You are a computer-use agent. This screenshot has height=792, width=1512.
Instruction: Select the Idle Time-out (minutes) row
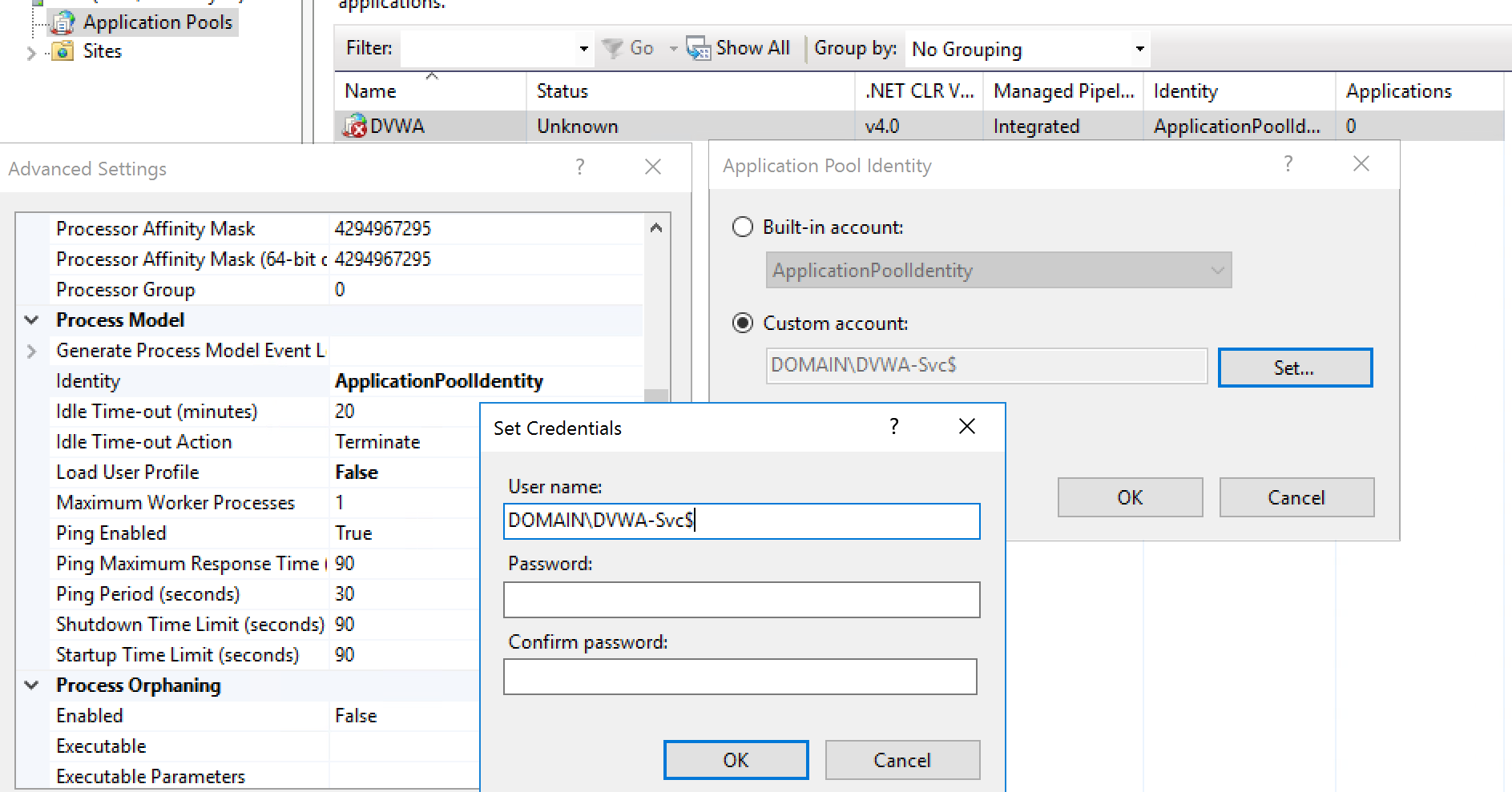pos(264,412)
